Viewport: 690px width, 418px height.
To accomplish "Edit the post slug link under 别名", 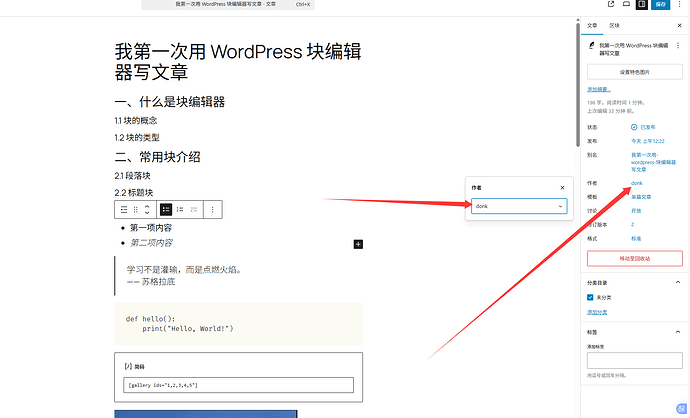I will [653, 162].
